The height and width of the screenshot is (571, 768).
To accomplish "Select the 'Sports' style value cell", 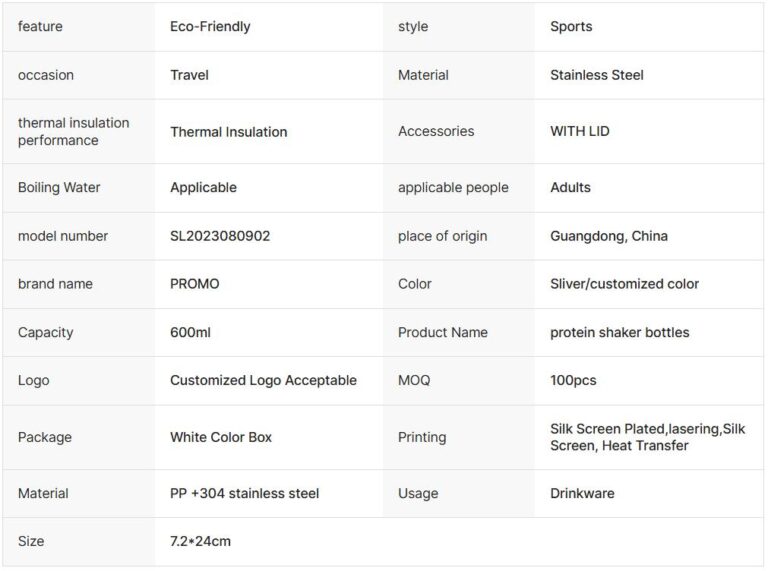I will click(571, 27).
